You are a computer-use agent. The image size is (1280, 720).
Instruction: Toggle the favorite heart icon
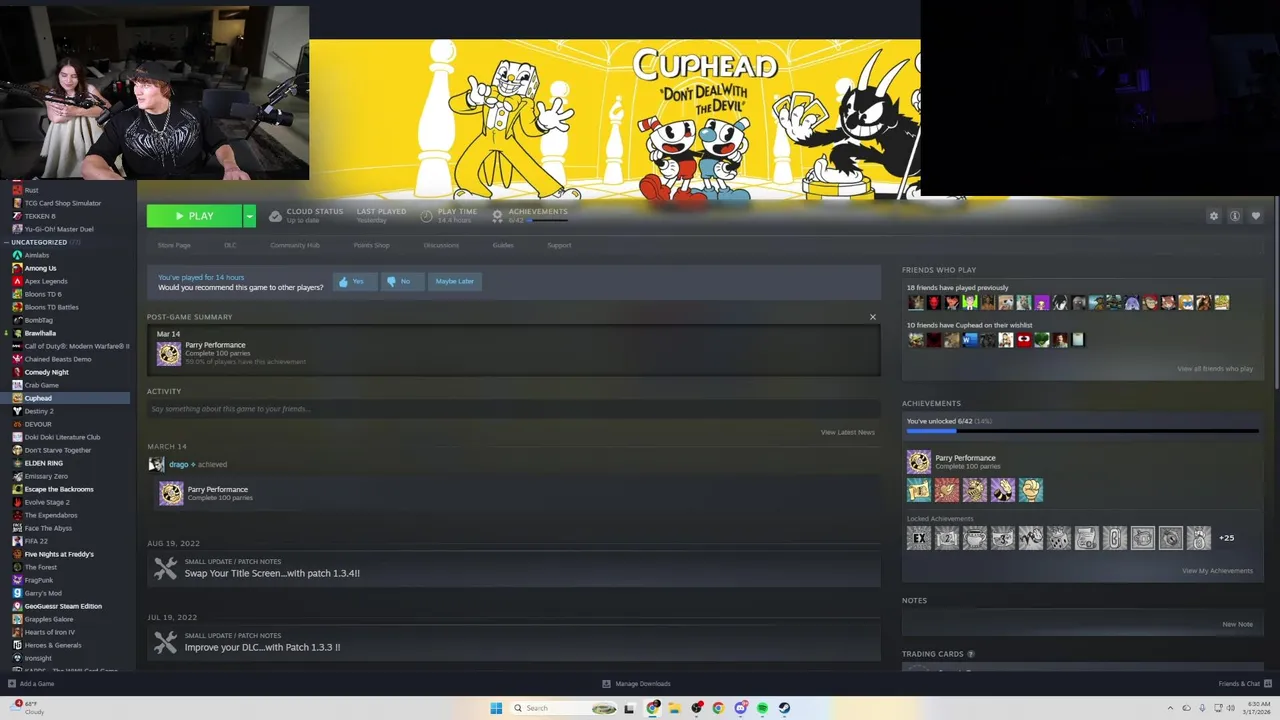point(1256,216)
